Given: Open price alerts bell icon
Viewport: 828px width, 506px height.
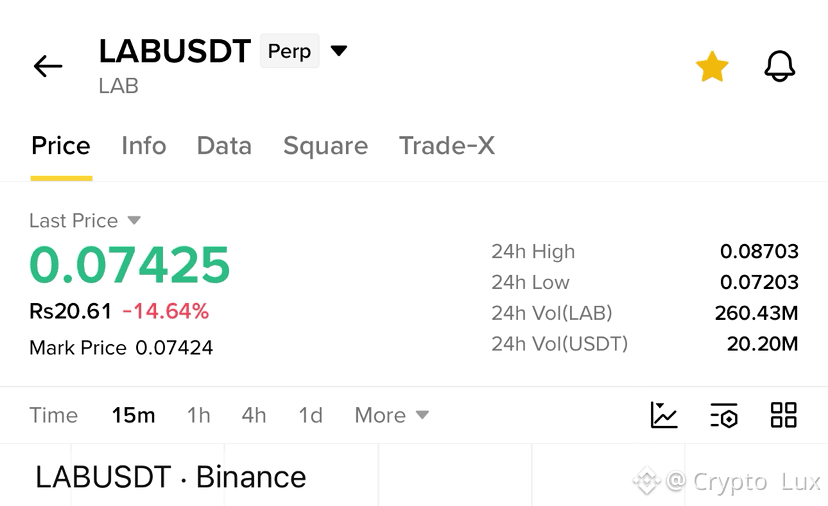Looking at the screenshot, I should (779, 67).
